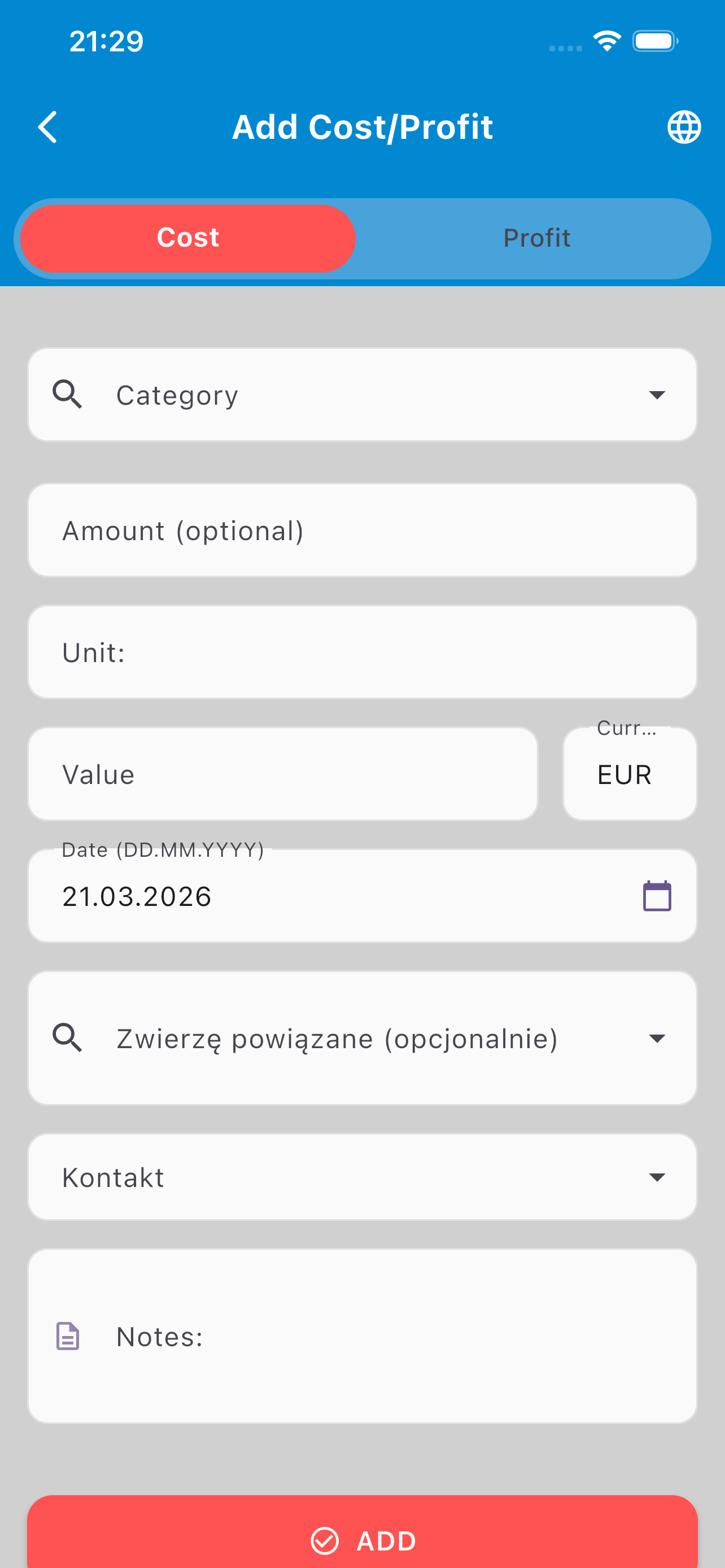Click the Category search magnifier icon
This screenshot has height=1568, width=725.
click(x=68, y=395)
